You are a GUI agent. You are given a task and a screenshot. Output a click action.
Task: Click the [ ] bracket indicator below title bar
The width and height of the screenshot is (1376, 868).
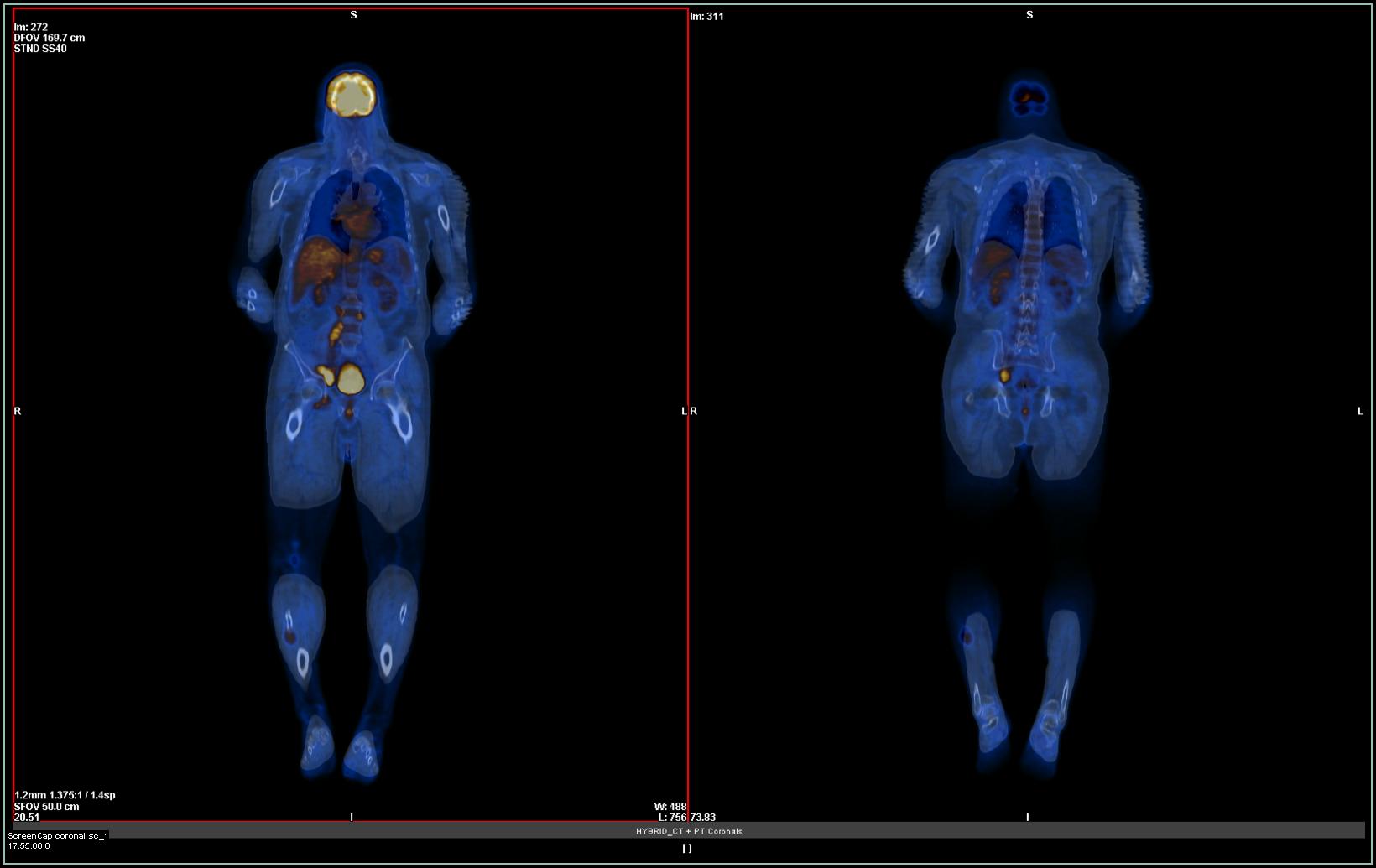click(x=687, y=848)
